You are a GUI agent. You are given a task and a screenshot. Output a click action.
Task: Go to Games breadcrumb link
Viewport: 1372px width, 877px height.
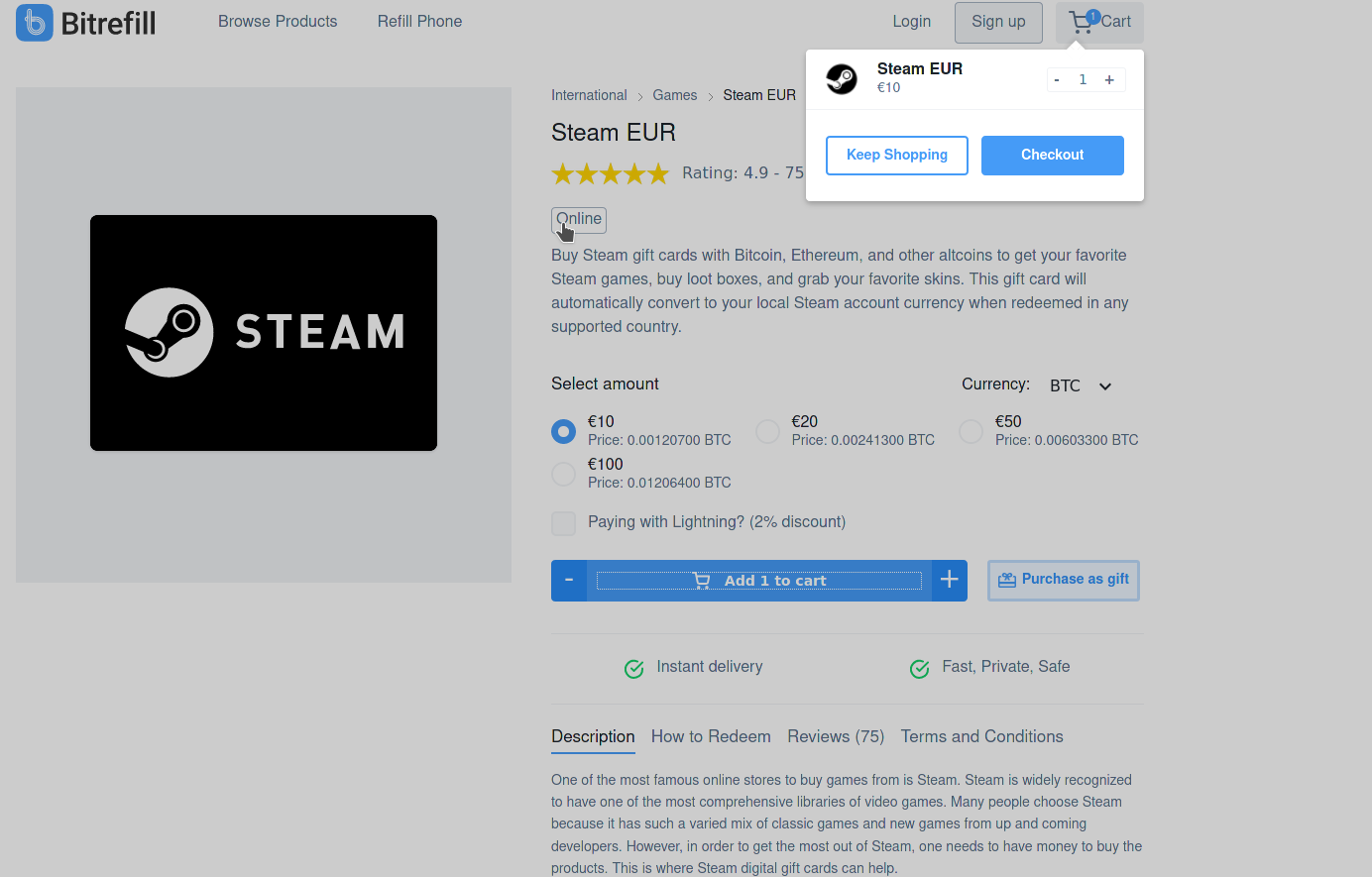click(675, 95)
